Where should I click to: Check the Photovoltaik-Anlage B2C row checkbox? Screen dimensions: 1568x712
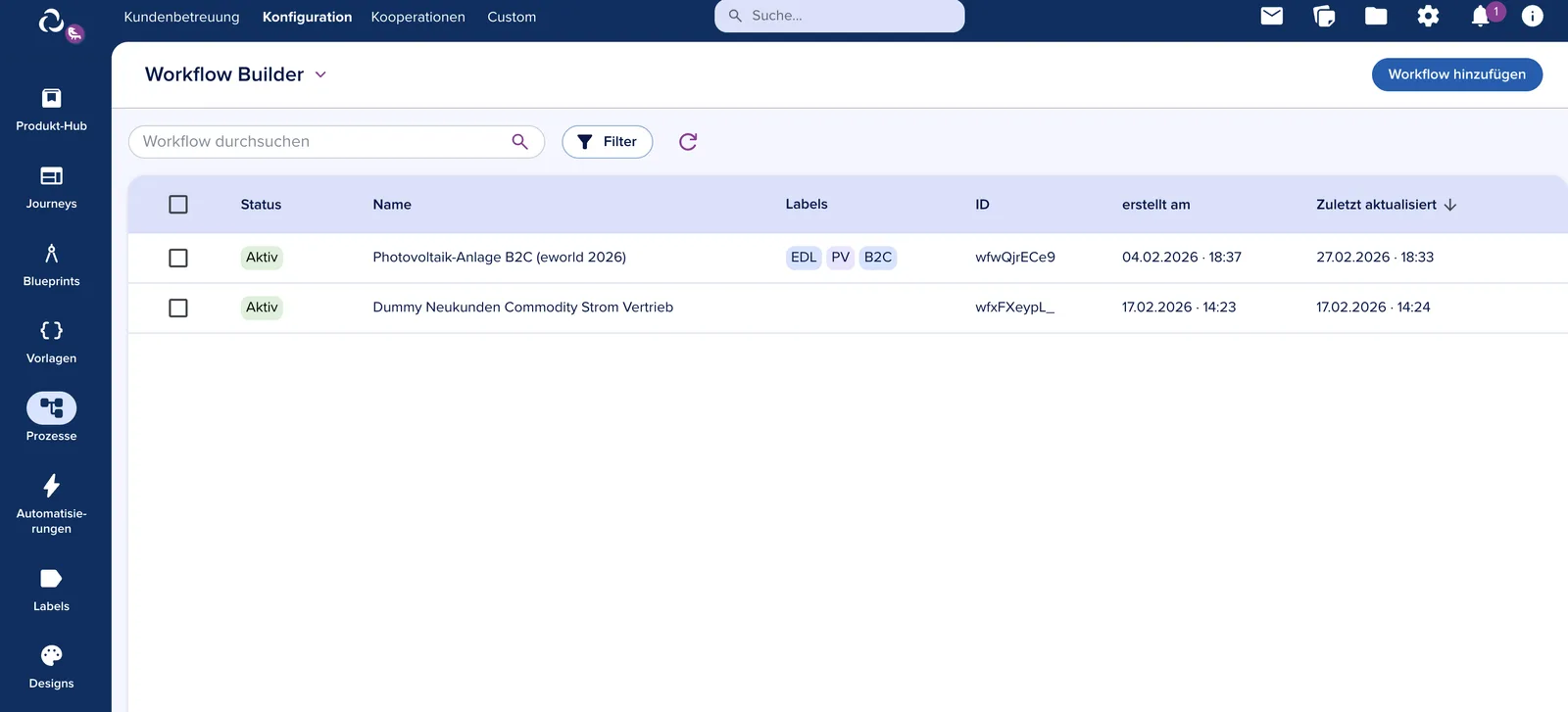coord(178,258)
